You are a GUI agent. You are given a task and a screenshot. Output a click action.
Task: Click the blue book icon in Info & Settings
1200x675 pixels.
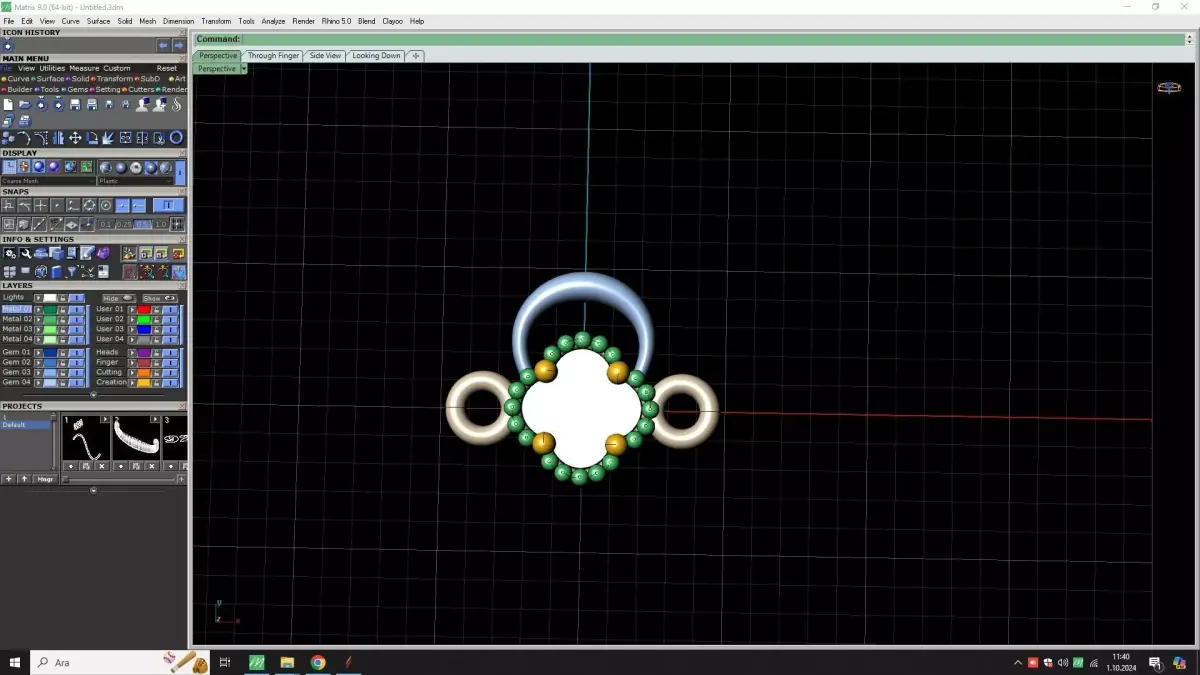pos(56,271)
